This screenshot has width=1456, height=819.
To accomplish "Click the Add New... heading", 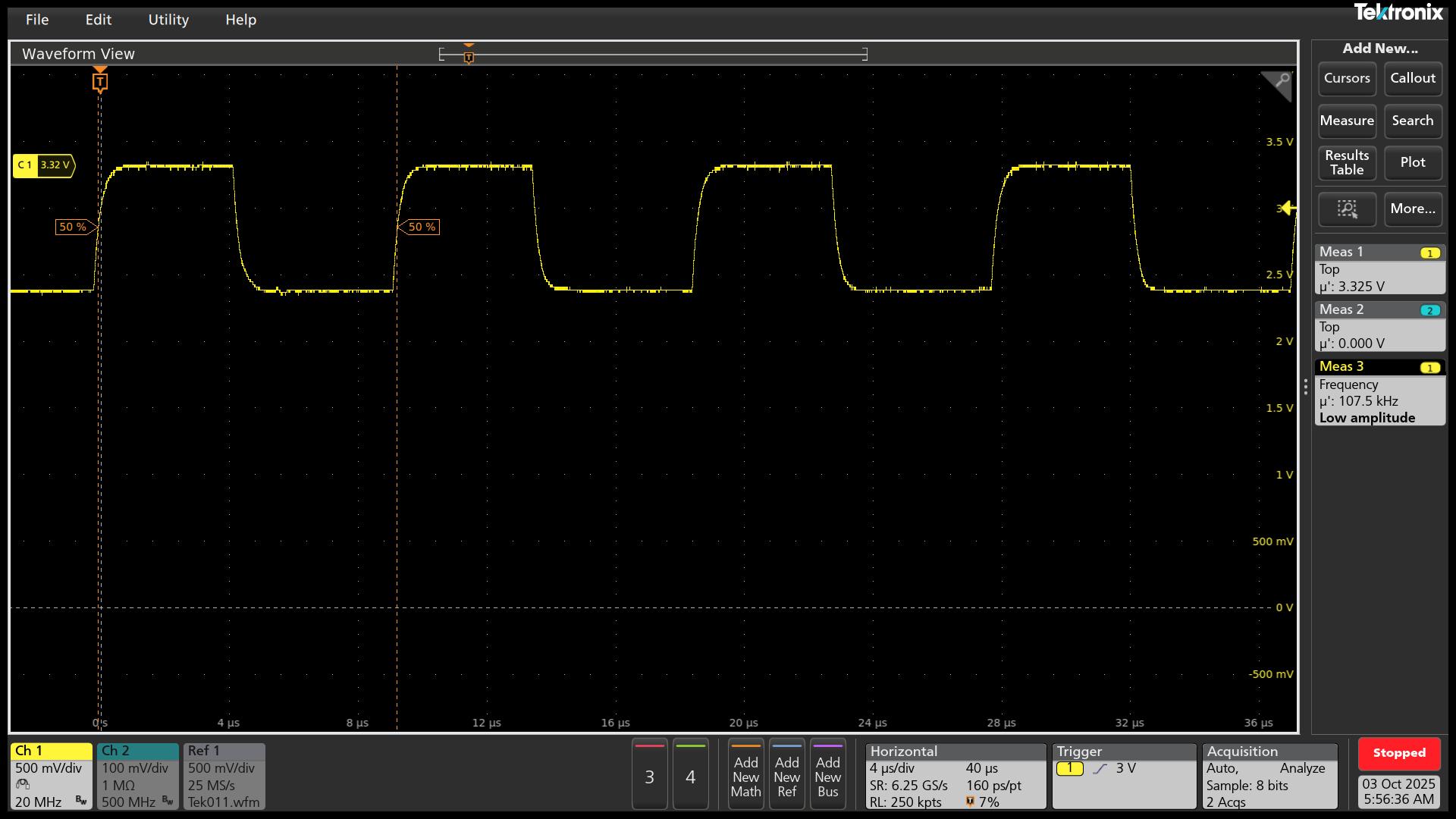I will point(1380,49).
